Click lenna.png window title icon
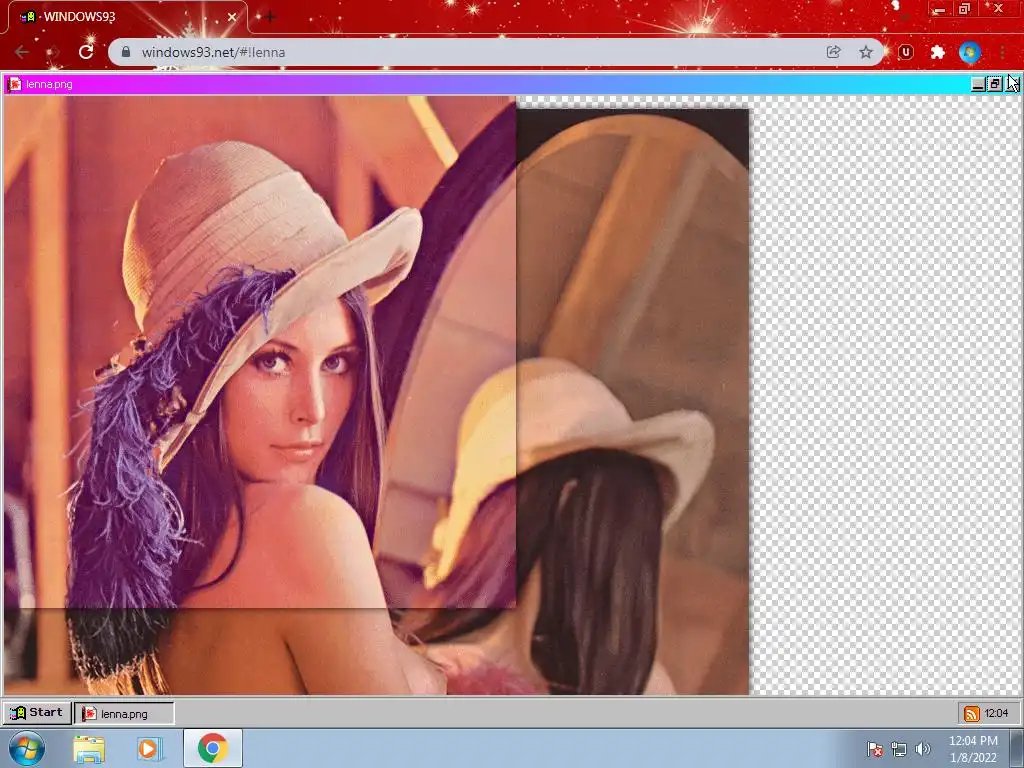 [x=14, y=84]
